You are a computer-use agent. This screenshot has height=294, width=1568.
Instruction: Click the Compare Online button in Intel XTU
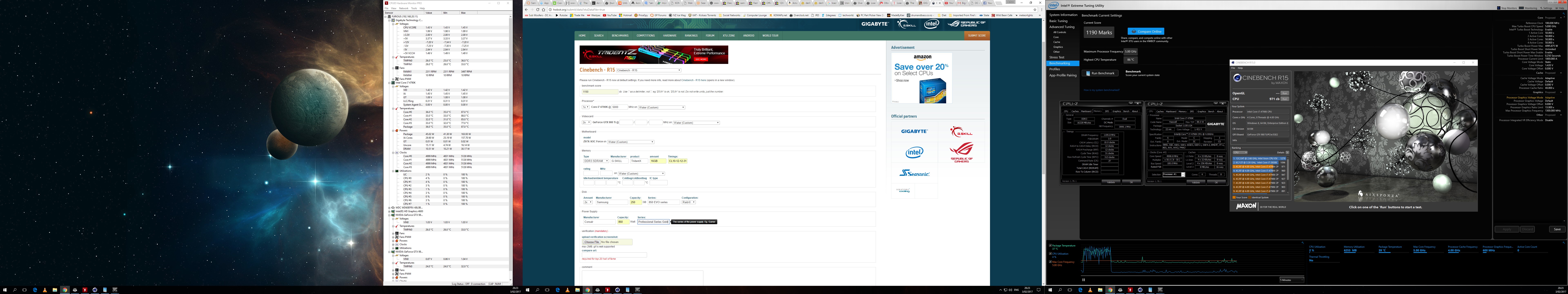click(1146, 31)
